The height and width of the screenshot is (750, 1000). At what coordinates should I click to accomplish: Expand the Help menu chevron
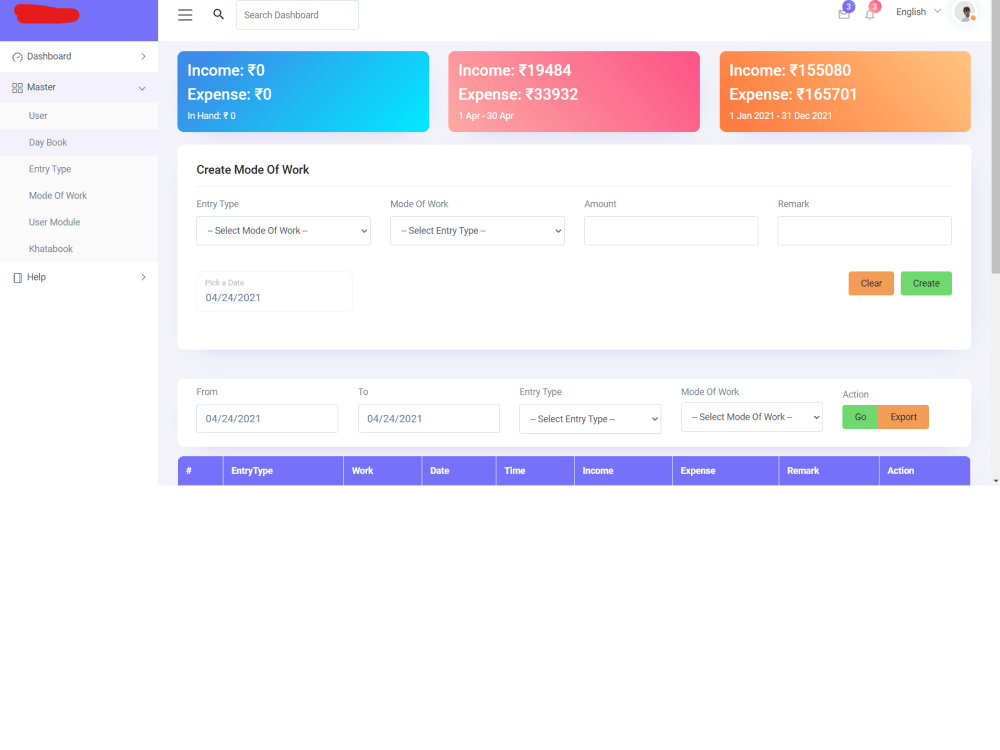[x=143, y=277]
